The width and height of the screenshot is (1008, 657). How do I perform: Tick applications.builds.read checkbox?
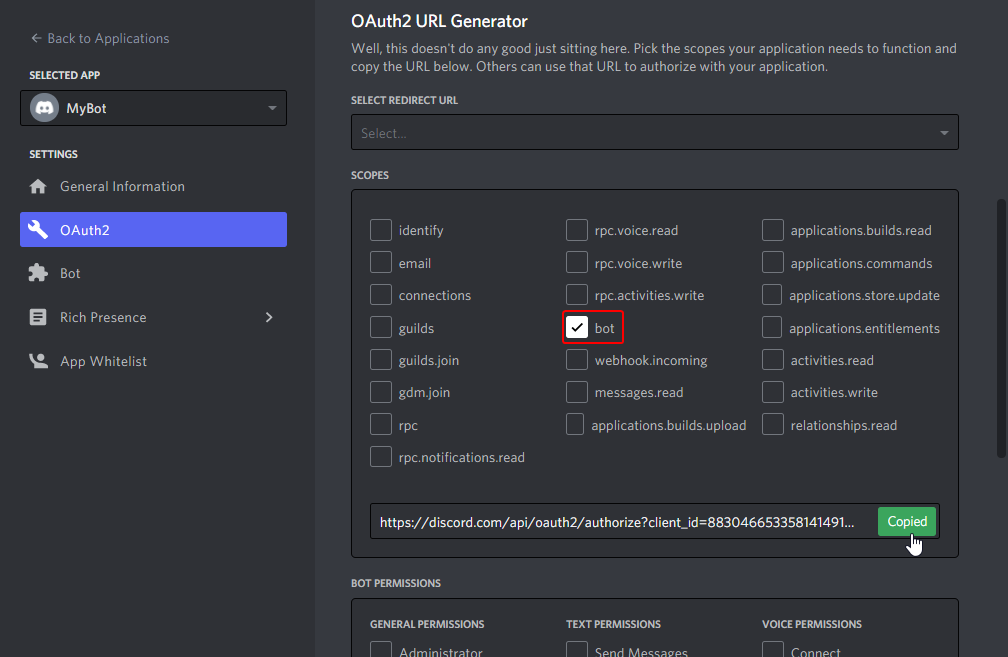pos(773,230)
